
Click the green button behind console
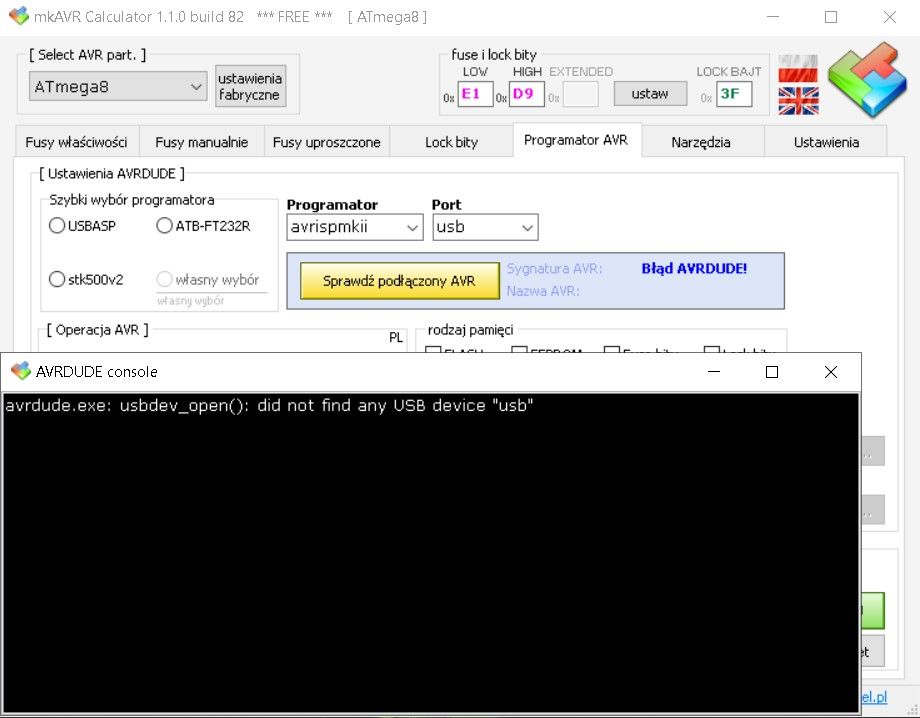[872, 610]
